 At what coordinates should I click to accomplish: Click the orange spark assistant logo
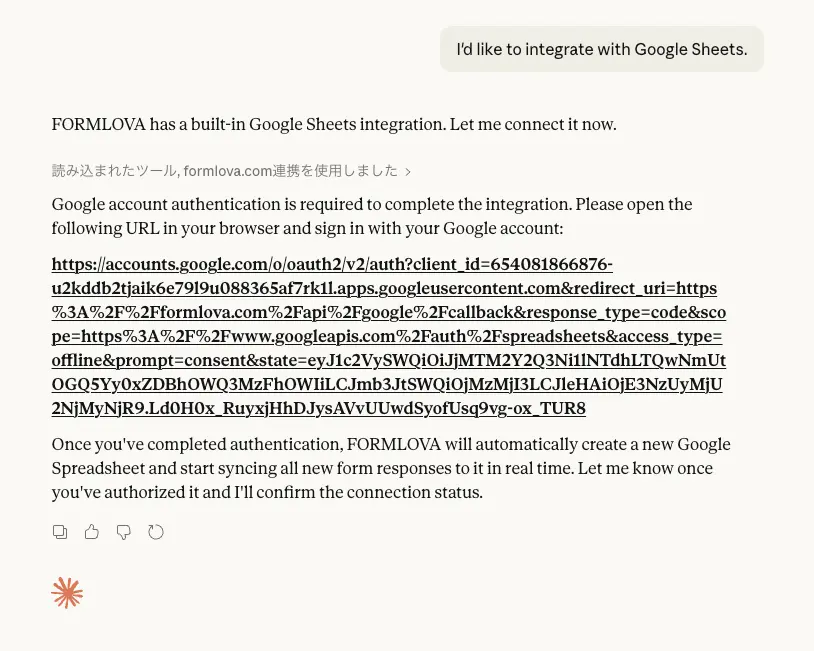tap(67, 592)
